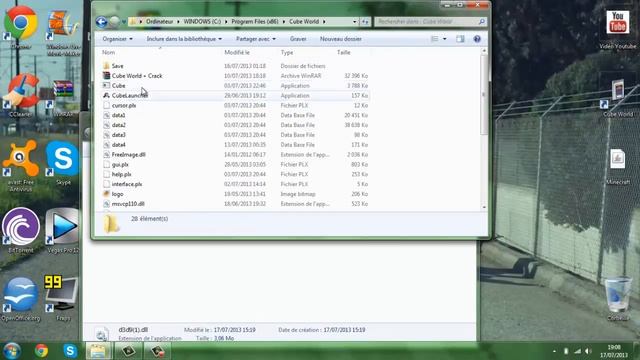The height and width of the screenshot is (360, 640).
Task: Toggle the preview pane icon
Action: [x=460, y=39]
